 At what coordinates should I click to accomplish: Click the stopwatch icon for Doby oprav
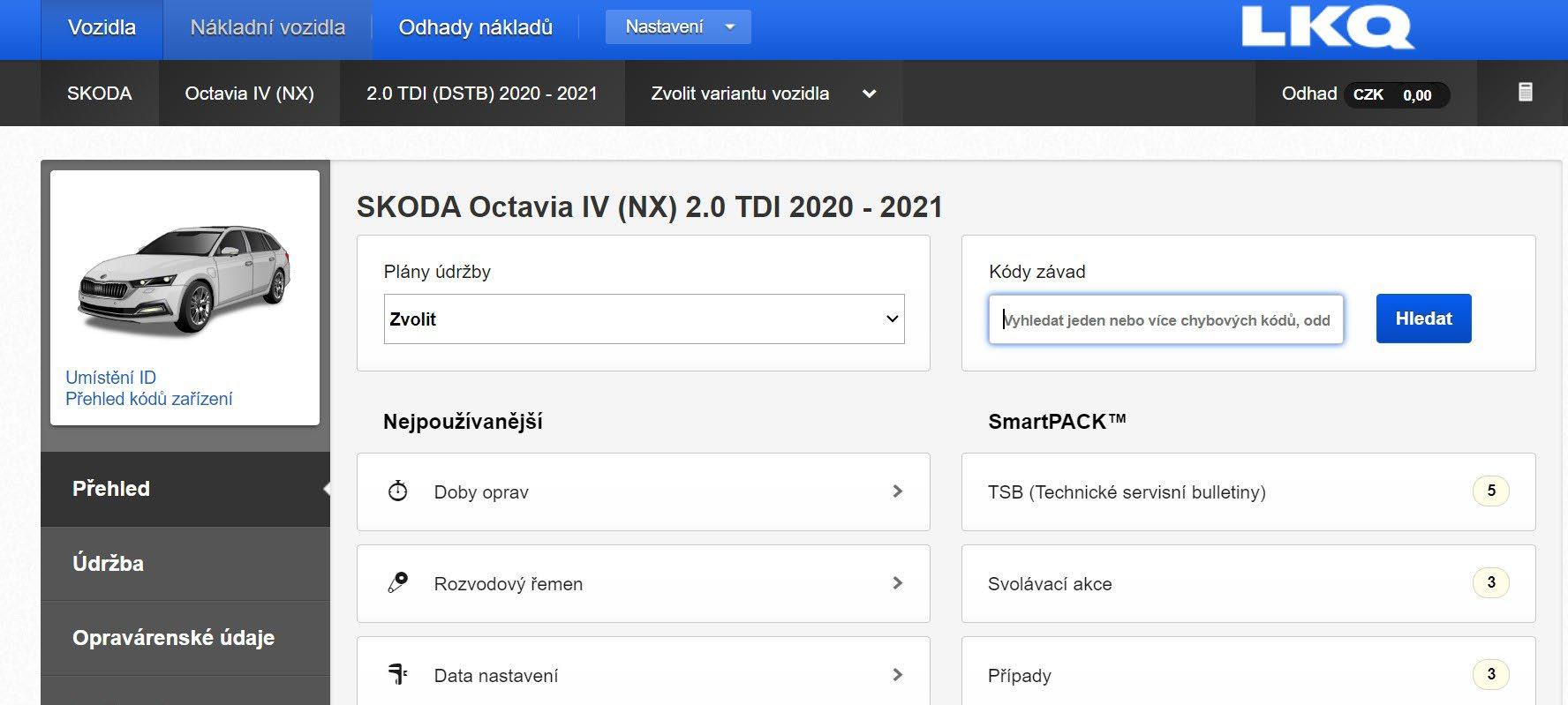[398, 491]
